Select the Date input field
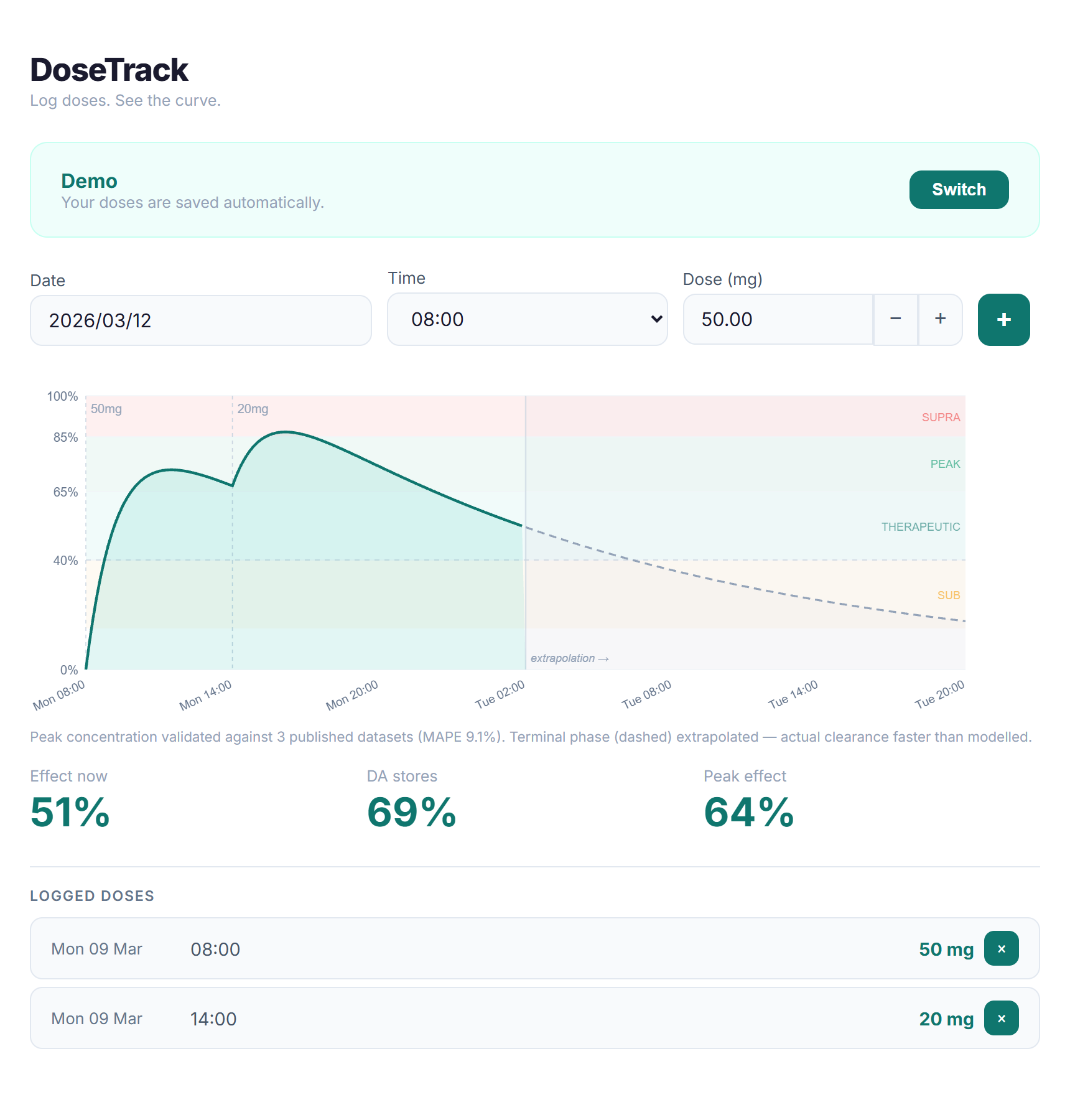Viewport: 1070px width, 1120px height. pyautogui.click(x=200, y=320)
